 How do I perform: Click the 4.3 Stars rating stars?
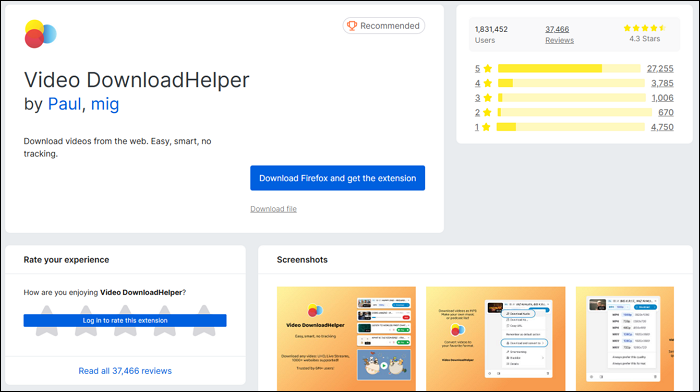[644, 28]
